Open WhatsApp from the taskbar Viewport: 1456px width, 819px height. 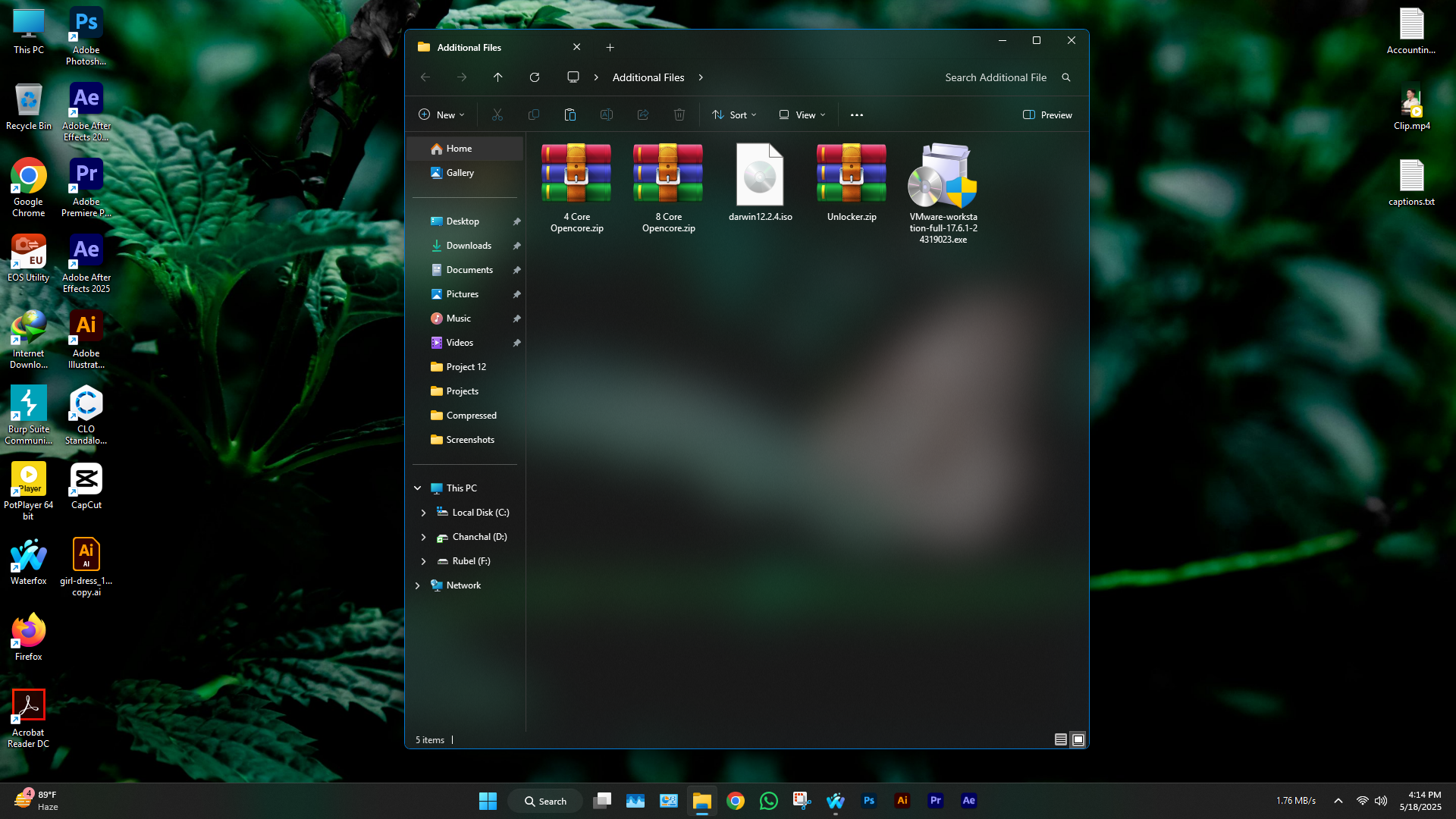(x=769, y=801)
